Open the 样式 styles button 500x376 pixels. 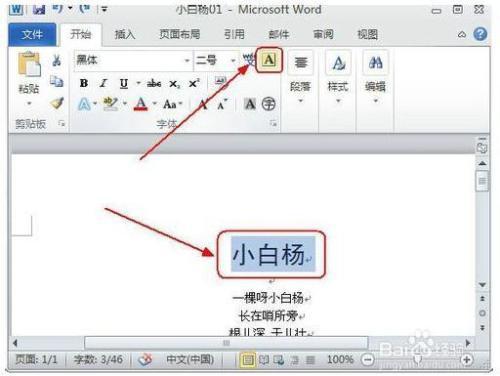(338, 77)
